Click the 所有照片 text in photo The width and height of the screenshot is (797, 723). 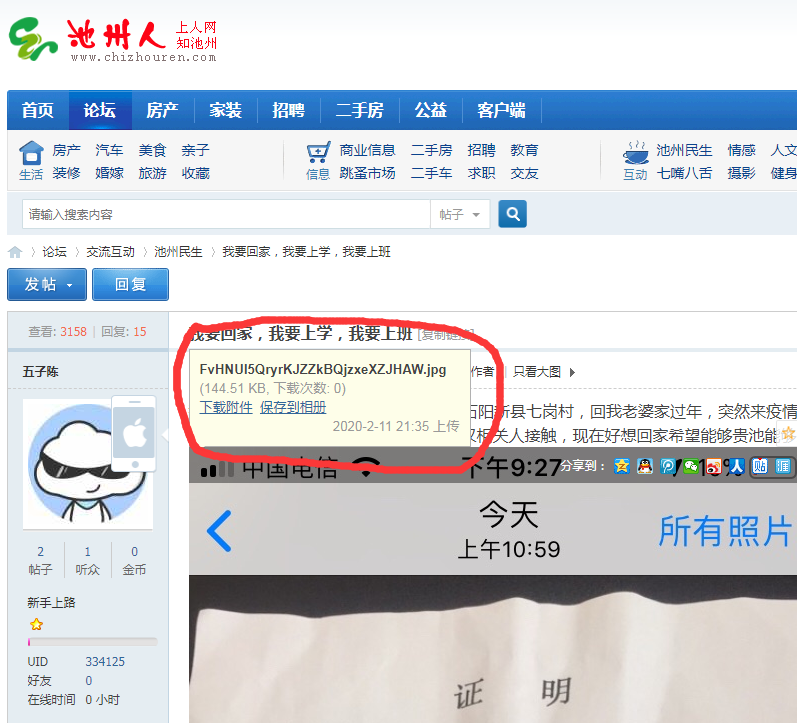[x=726, y=531]
